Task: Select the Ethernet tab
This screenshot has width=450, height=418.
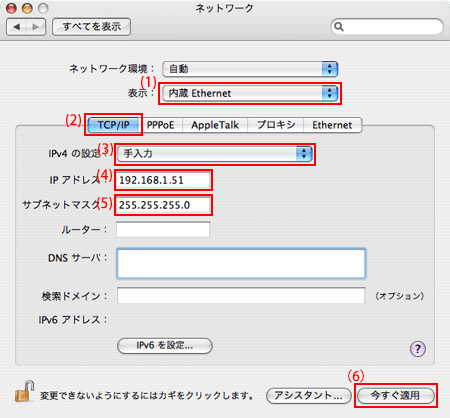Action: coord(332,125)
